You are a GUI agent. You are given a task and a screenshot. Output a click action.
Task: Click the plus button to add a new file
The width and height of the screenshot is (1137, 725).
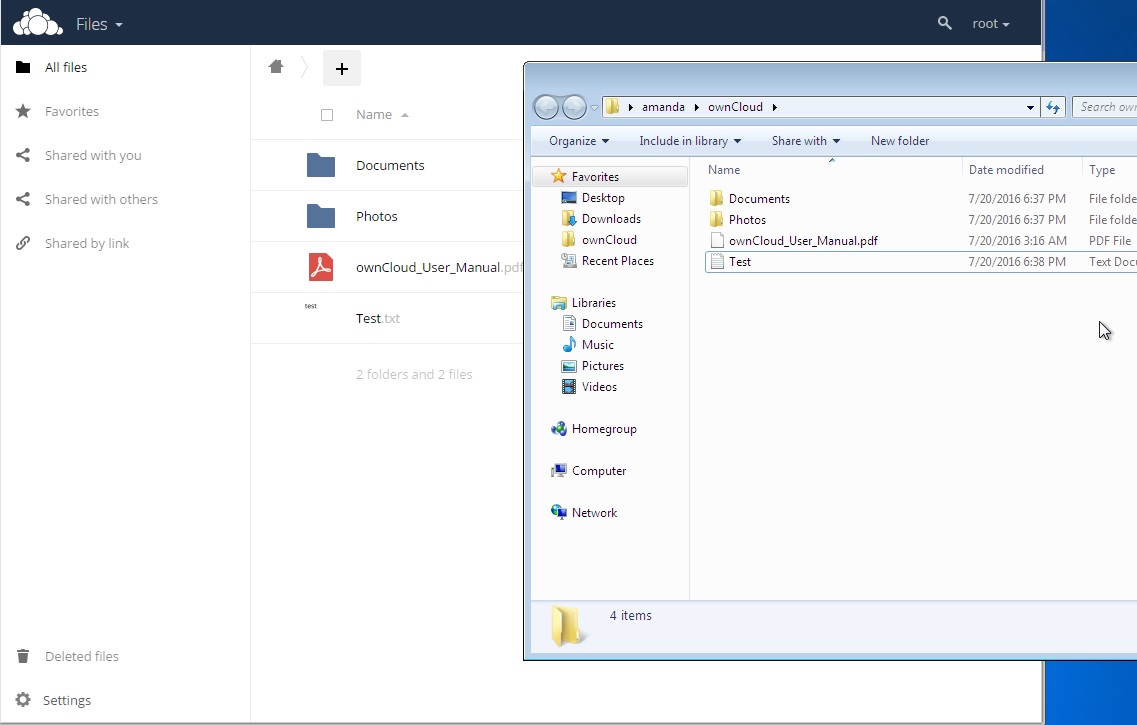pyautogui.click(x=342, y=69)
